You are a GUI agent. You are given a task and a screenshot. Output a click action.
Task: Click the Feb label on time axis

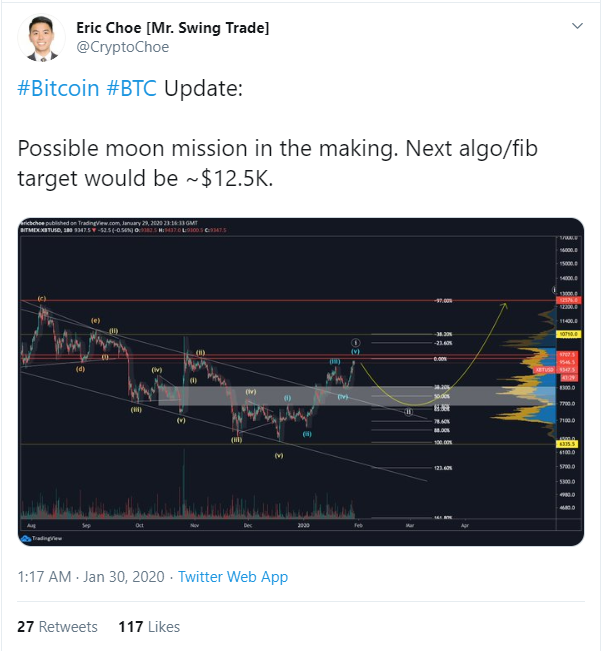coord(358,525)
